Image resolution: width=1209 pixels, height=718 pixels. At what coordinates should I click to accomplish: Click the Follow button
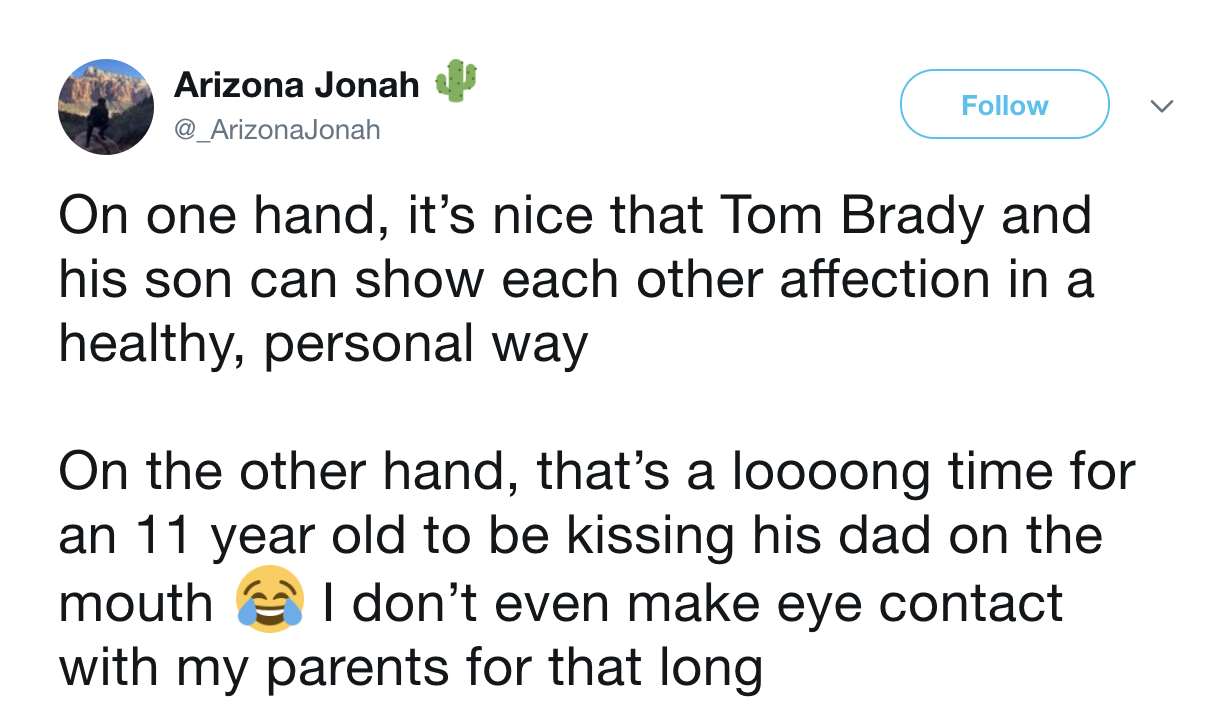click(1005, 104)
